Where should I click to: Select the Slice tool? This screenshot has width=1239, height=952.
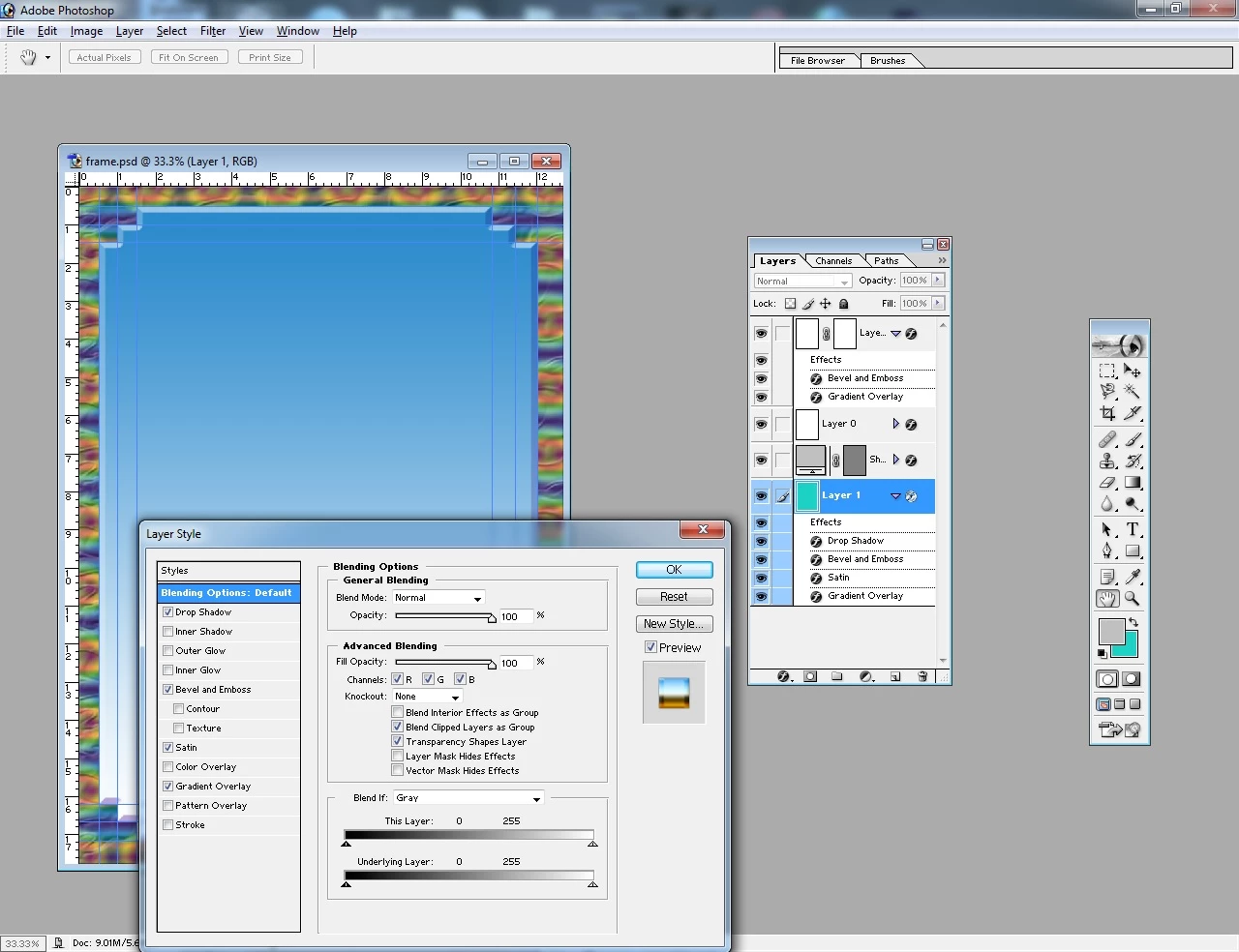(x=1133, y=413)
